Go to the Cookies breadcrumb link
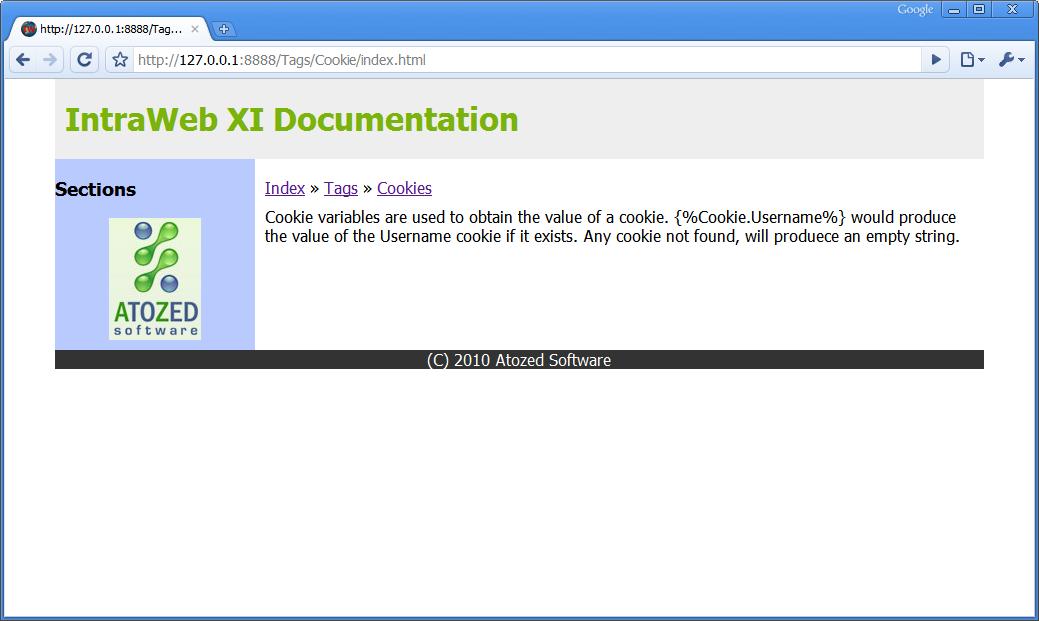 [x=404, y=188]
